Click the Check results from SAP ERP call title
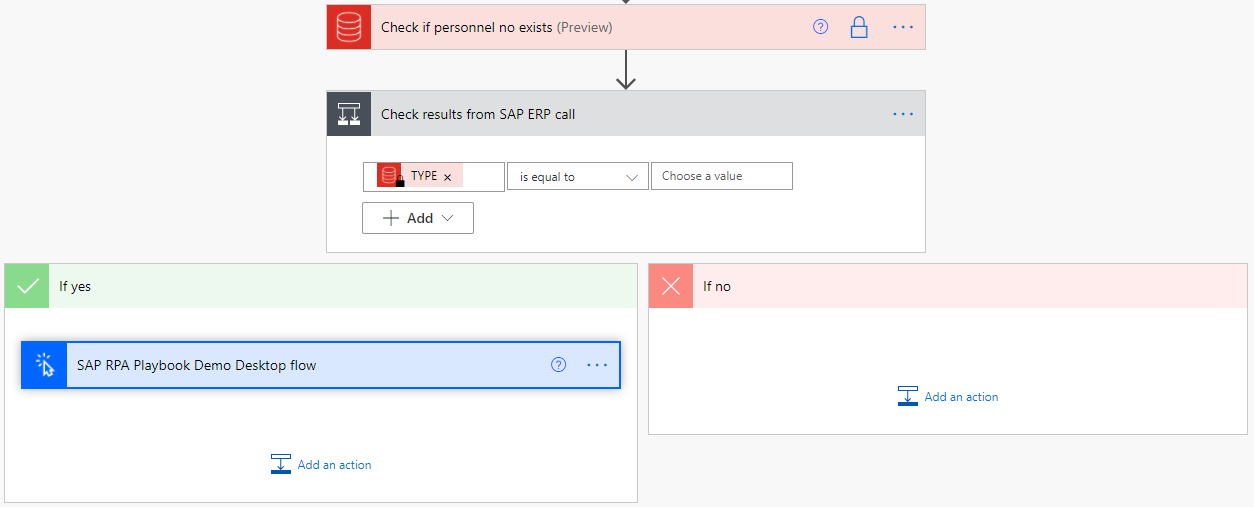This screenshot has height=507, width=1254. (478, 114)
